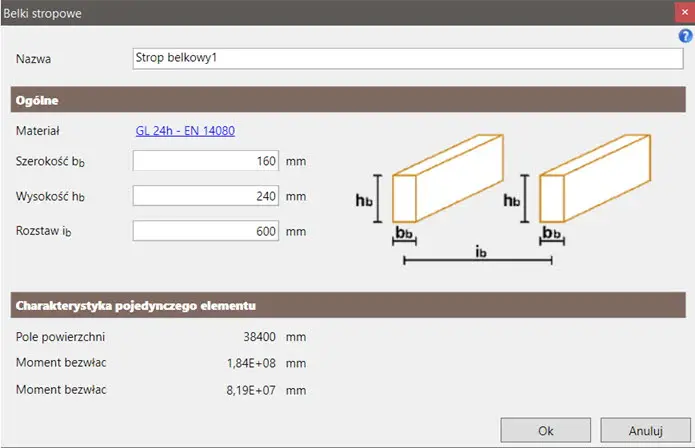Confirm the dialog with the Ok button
695x448 pixels.
pos(545,430)
